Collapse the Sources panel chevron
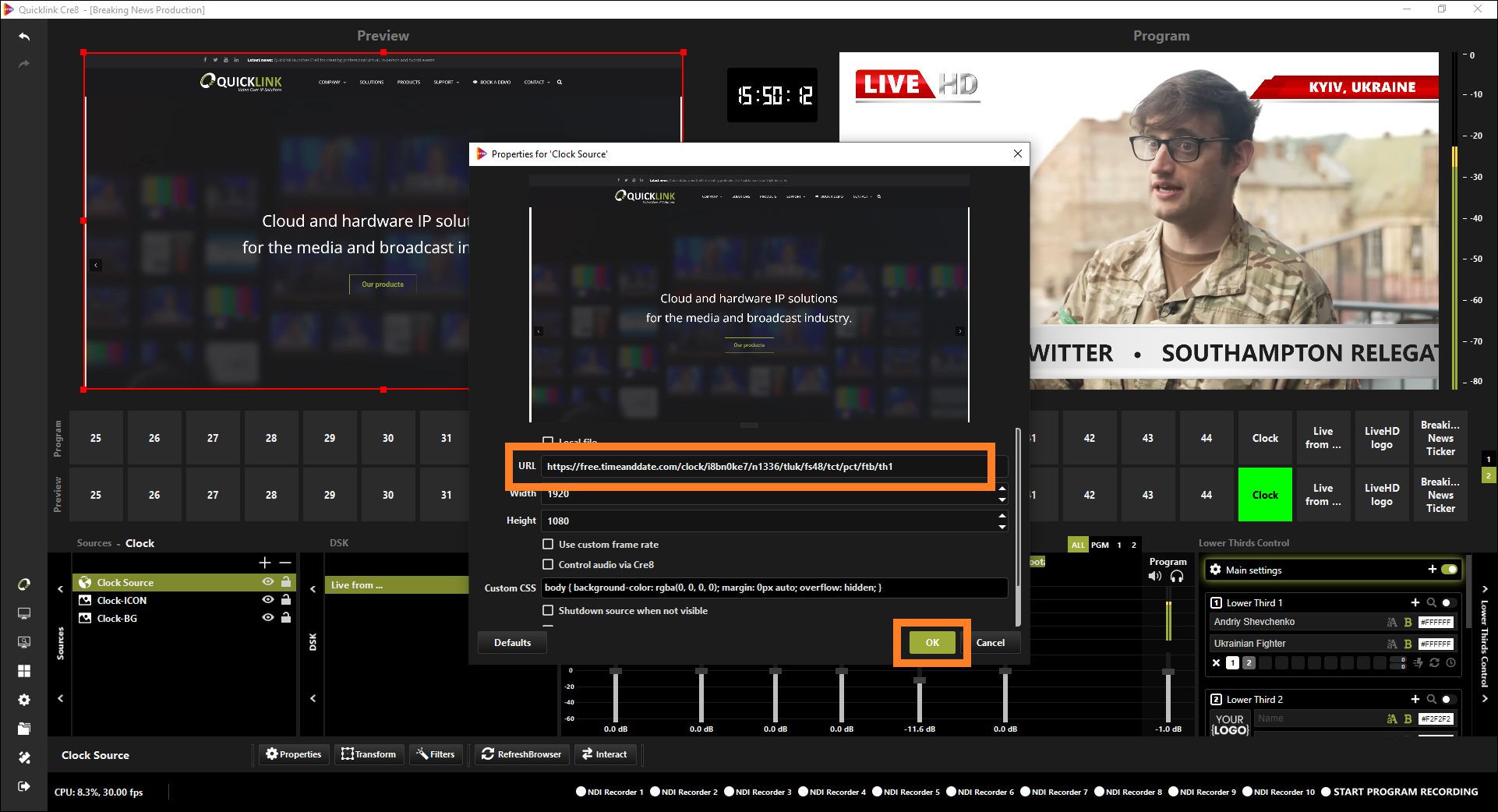The image size is (1498, 812). (x=61, y=589)
